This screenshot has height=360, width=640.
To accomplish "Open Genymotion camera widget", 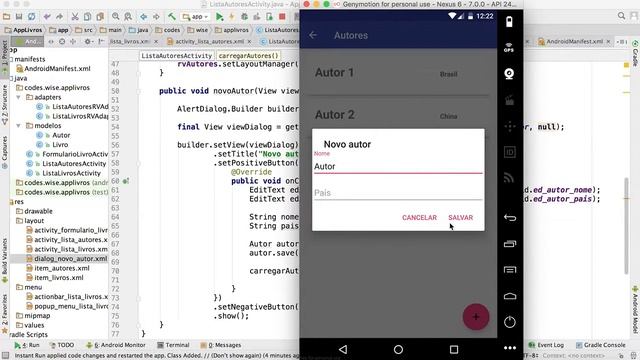I will pos(509,74).
